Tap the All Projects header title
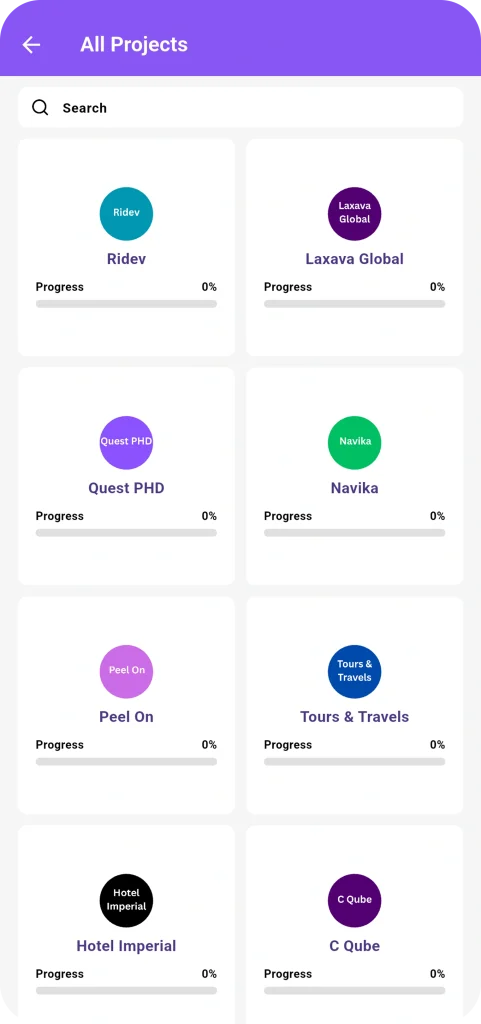Screen dimensions: 481x1024 134,44
